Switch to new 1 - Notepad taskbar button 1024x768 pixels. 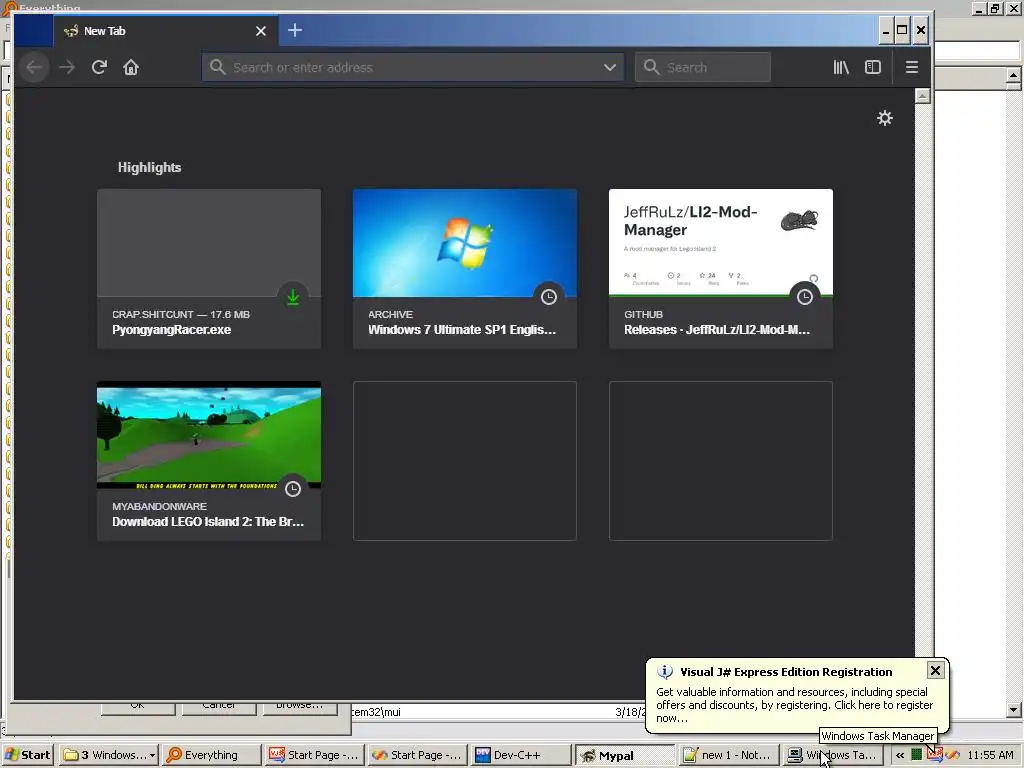pyautogui.click(x=727, y=755)
